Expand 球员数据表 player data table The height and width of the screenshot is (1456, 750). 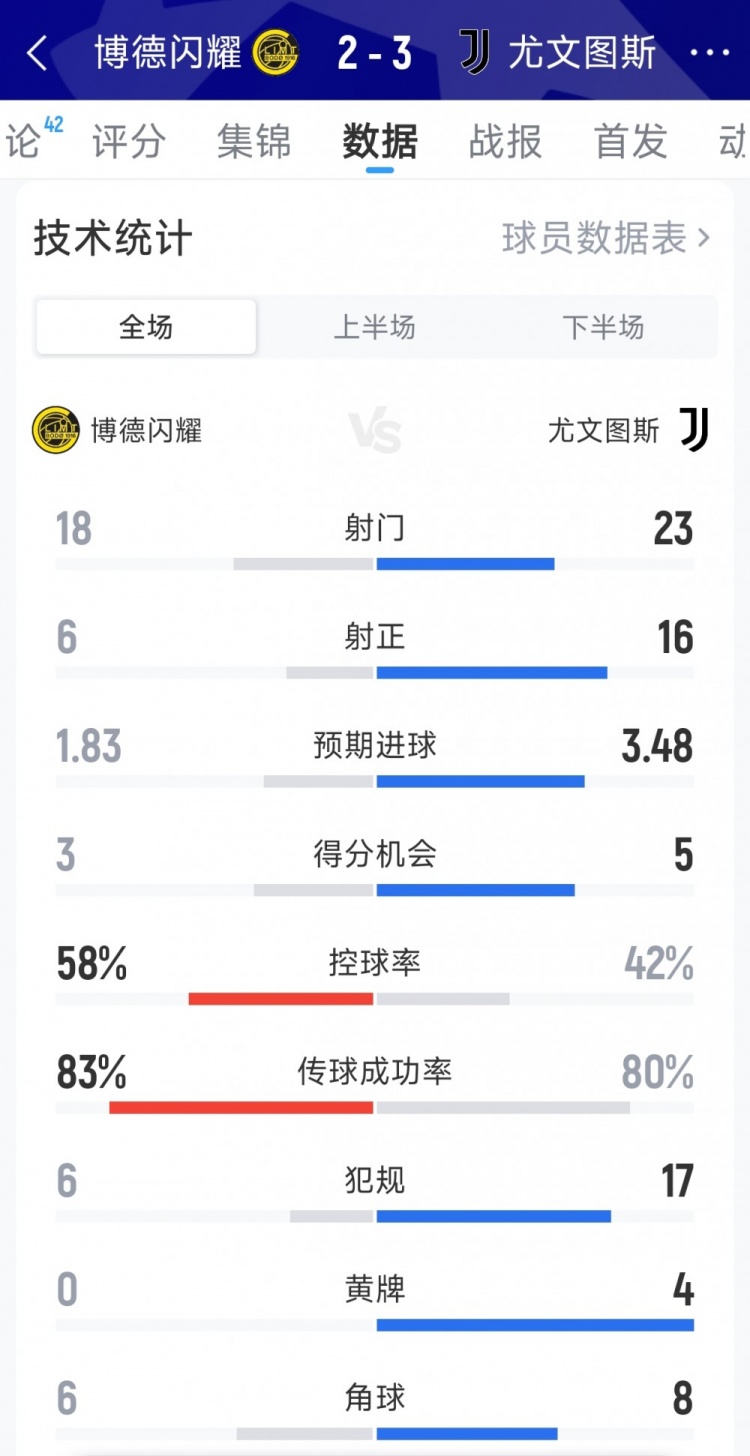(605, 238)
